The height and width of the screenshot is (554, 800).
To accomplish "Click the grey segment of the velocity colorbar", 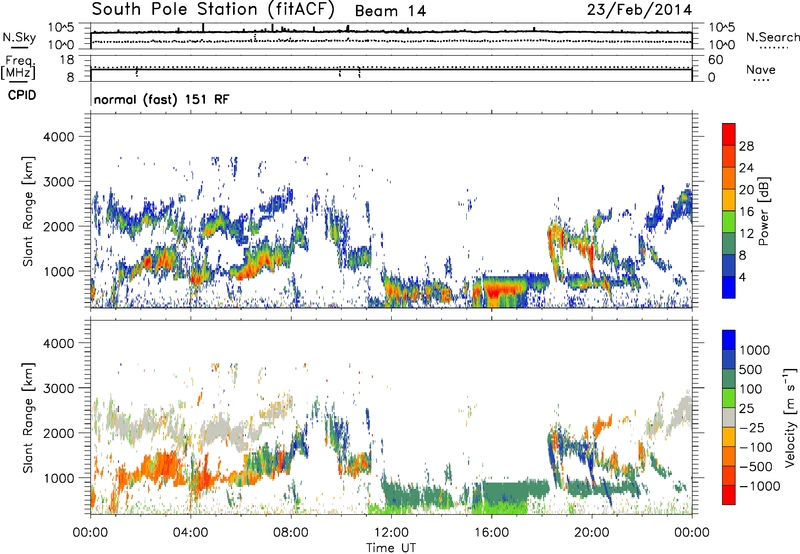I will 729,417.
